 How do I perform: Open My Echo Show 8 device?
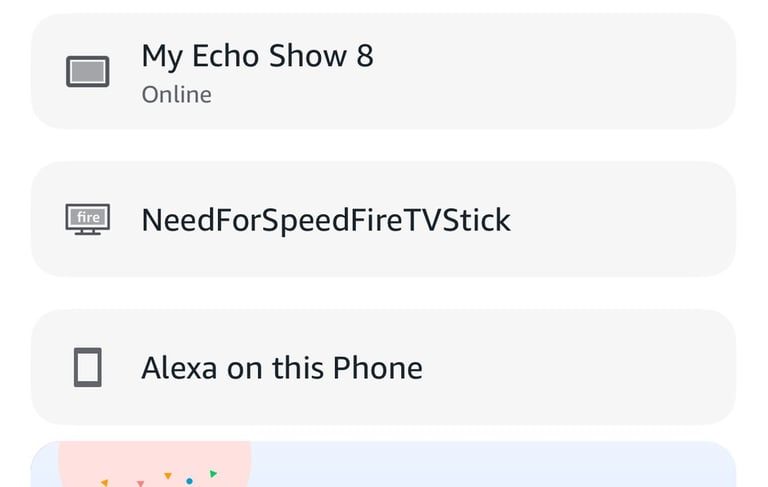coord(257,56)
